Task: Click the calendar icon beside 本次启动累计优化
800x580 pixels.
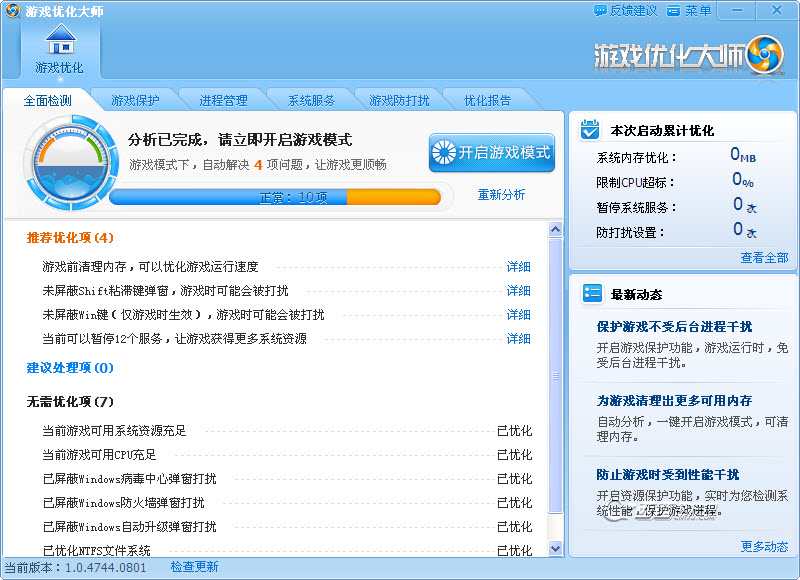Action: 590,130
